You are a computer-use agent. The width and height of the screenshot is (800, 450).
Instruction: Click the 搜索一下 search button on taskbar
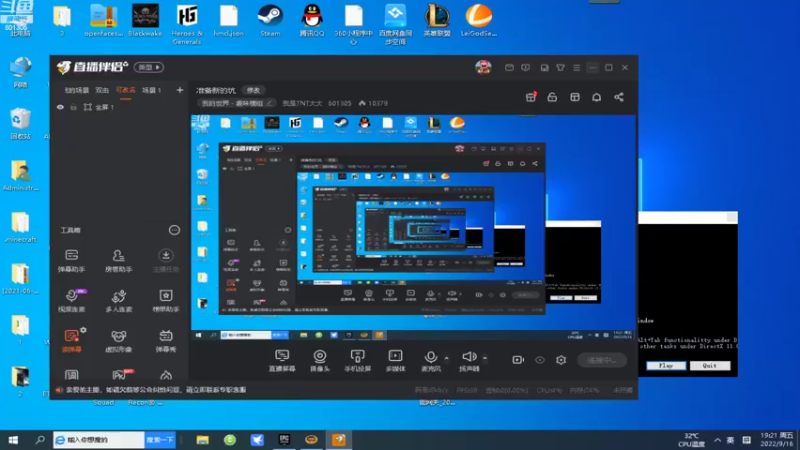coord(160,440)
